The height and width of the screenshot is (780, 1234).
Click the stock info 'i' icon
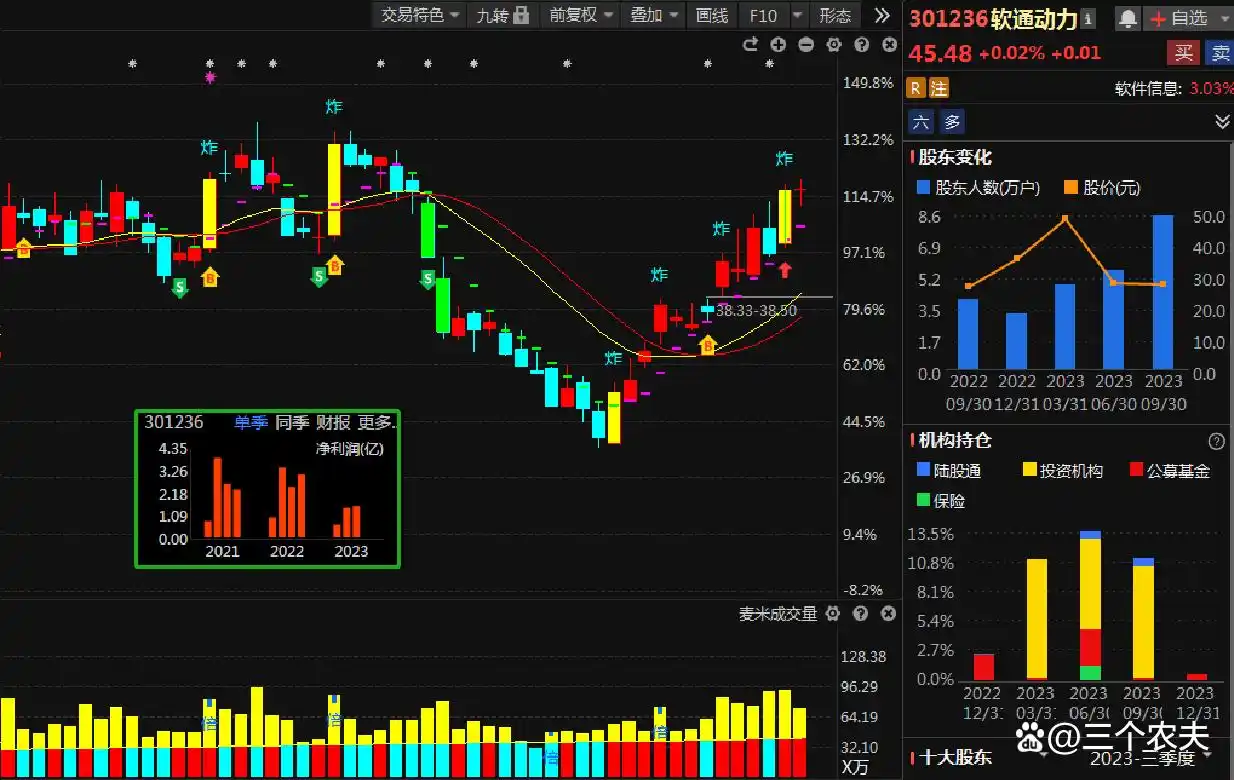point(1089,18)
